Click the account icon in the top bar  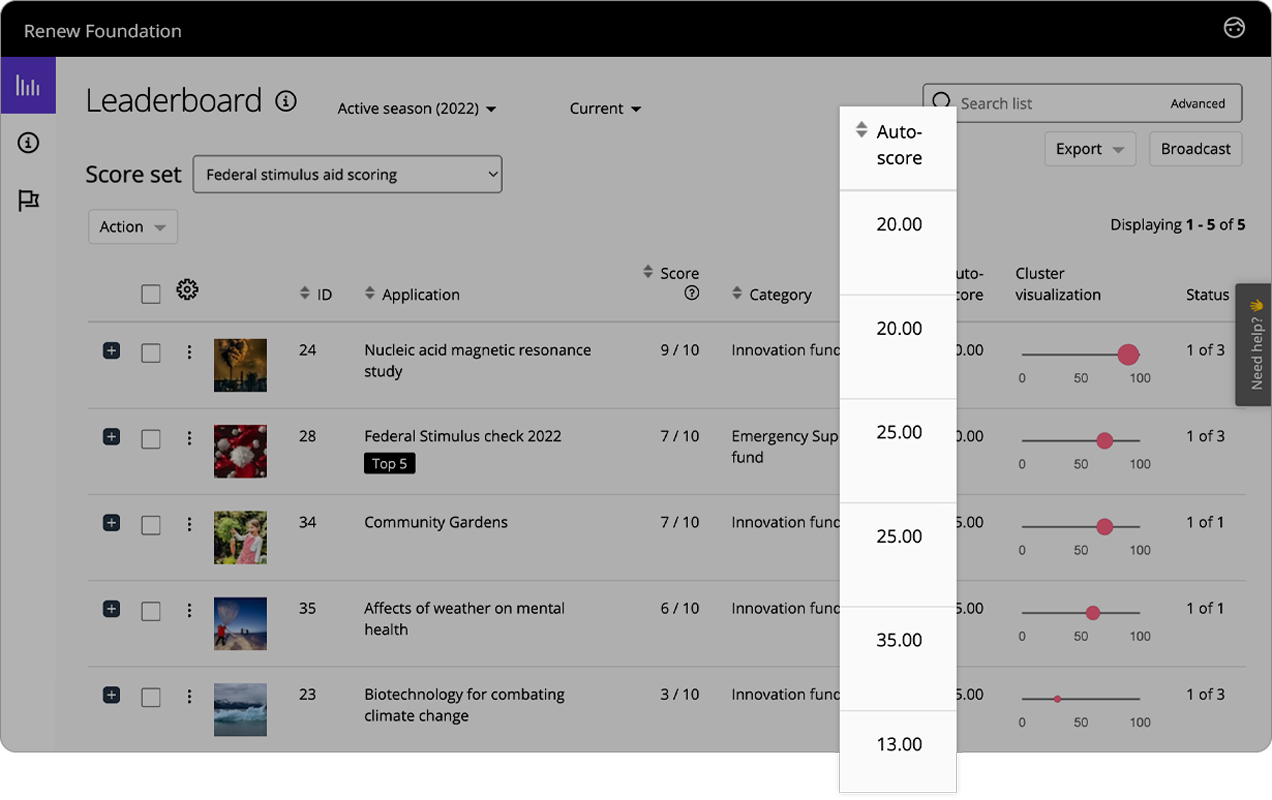pos(1233,29)
